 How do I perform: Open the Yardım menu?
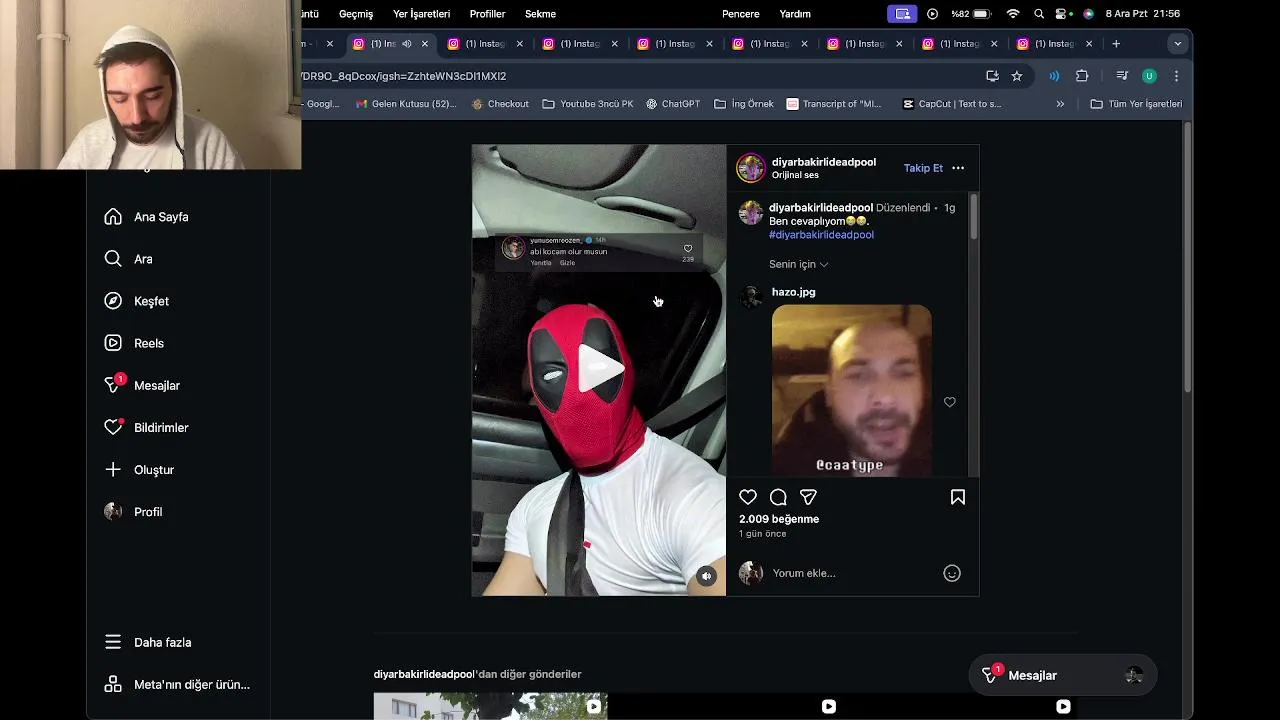click(x=796, y=14)
